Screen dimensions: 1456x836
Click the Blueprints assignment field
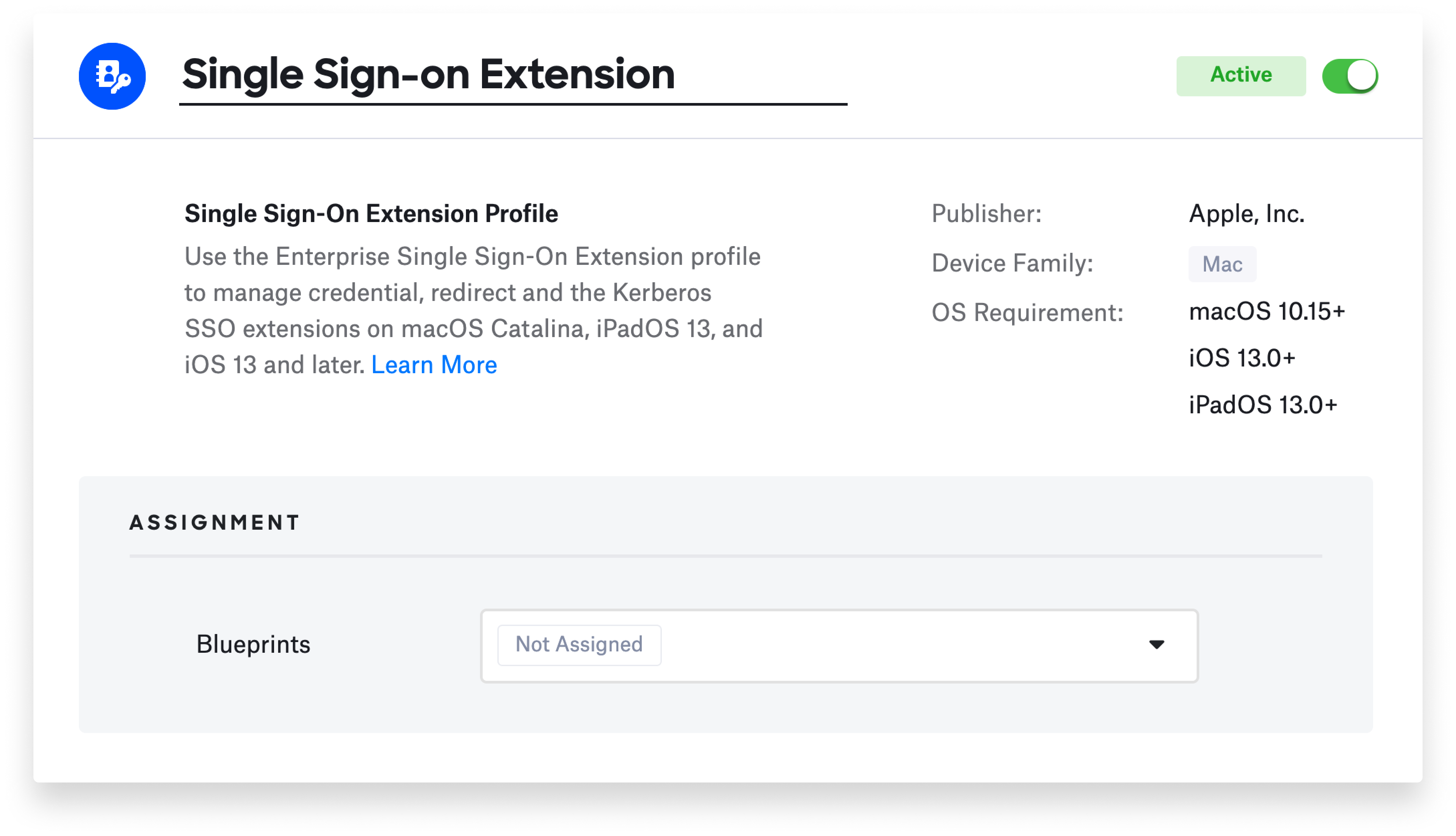(839, 645)
